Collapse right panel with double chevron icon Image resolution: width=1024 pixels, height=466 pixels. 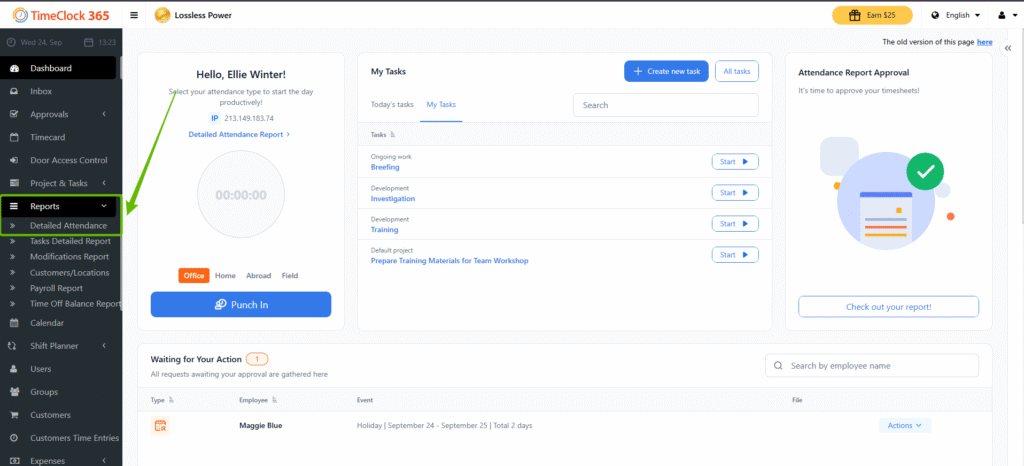[1008, 62]
